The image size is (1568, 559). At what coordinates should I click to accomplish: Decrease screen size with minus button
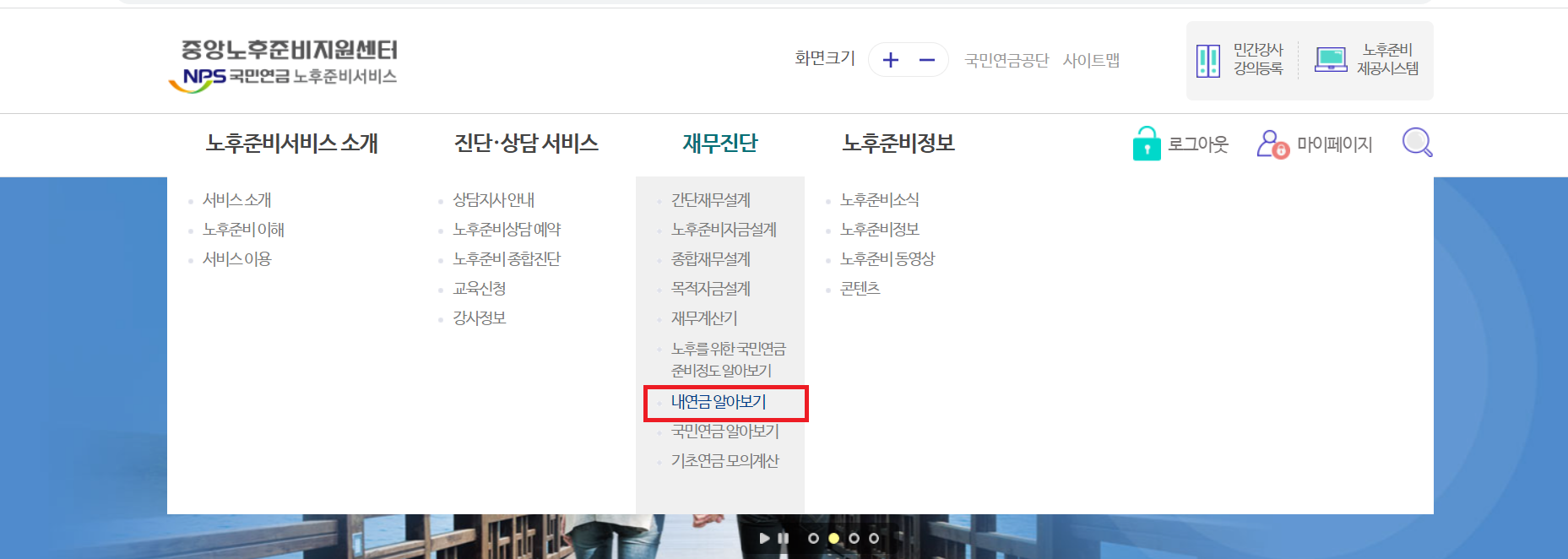[x=927, y=60]
